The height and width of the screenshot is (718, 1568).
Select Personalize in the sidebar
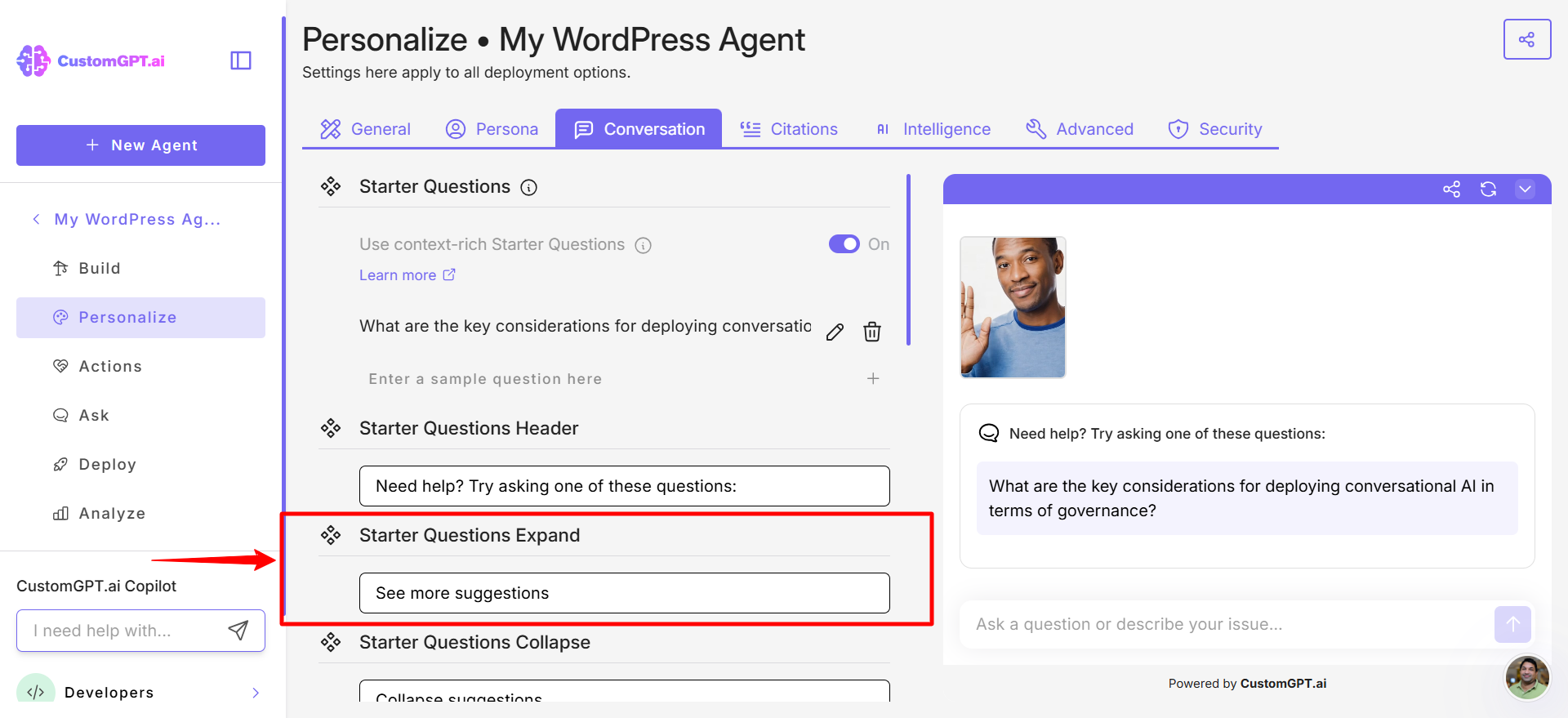coord(140,317)
